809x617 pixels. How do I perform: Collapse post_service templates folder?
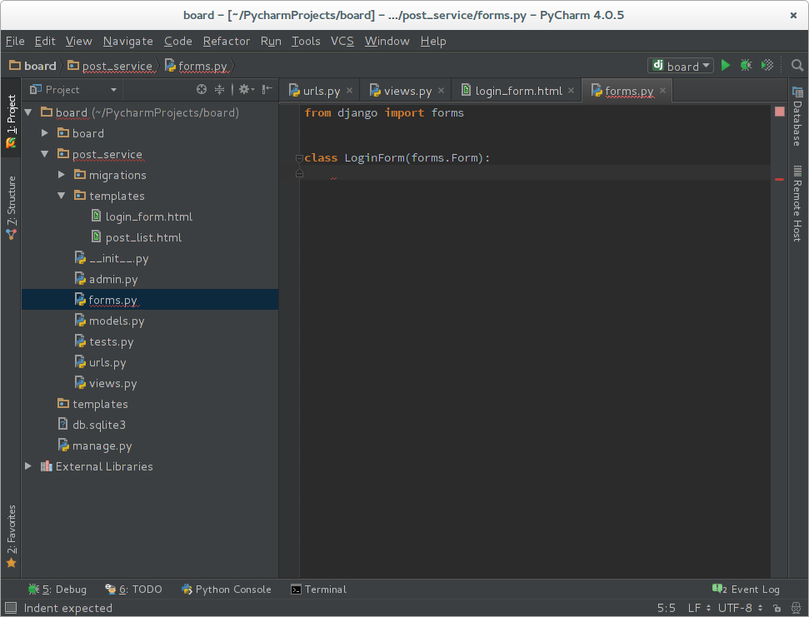(61, 196)
